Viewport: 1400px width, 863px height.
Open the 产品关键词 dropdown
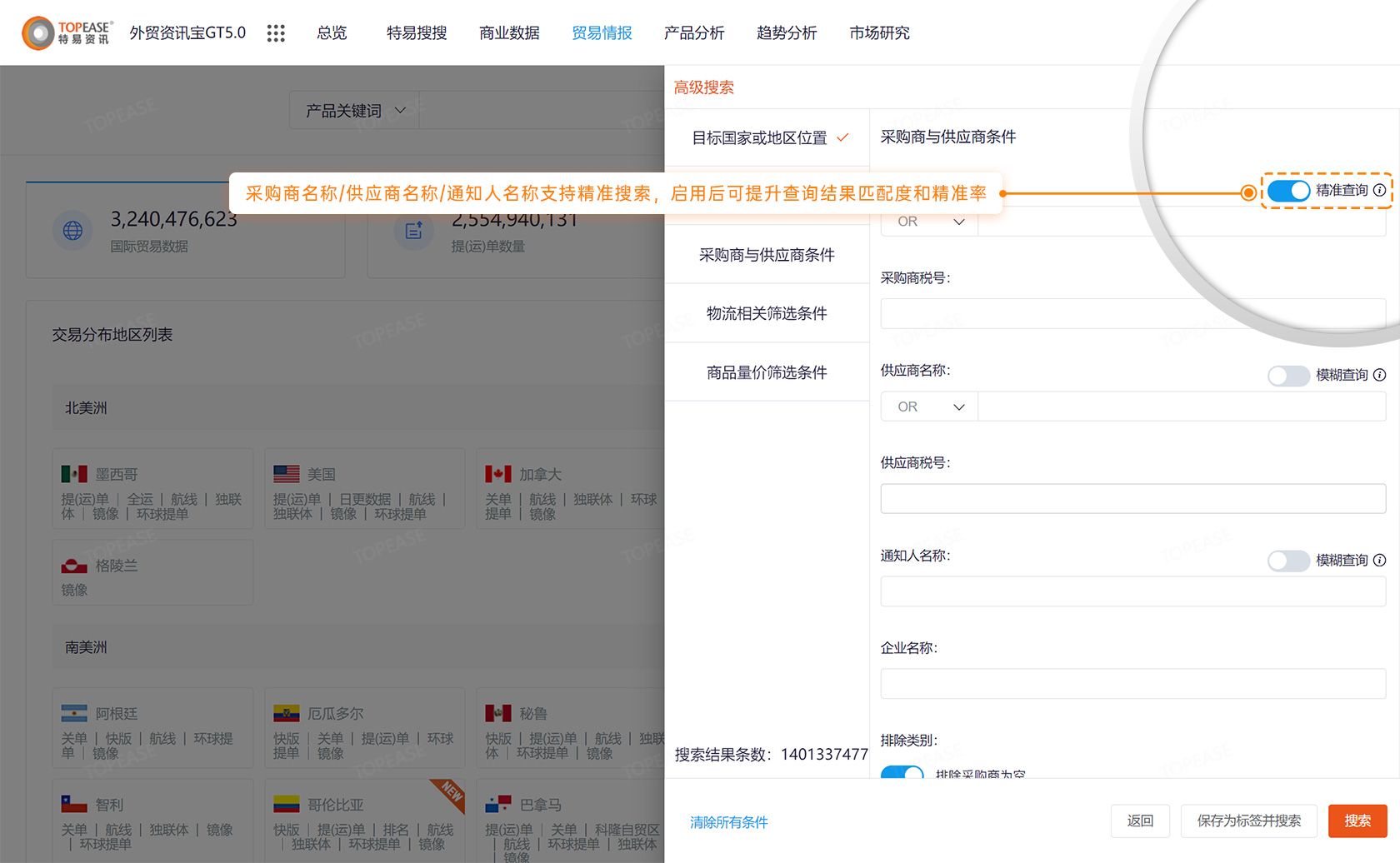(355, 111)
